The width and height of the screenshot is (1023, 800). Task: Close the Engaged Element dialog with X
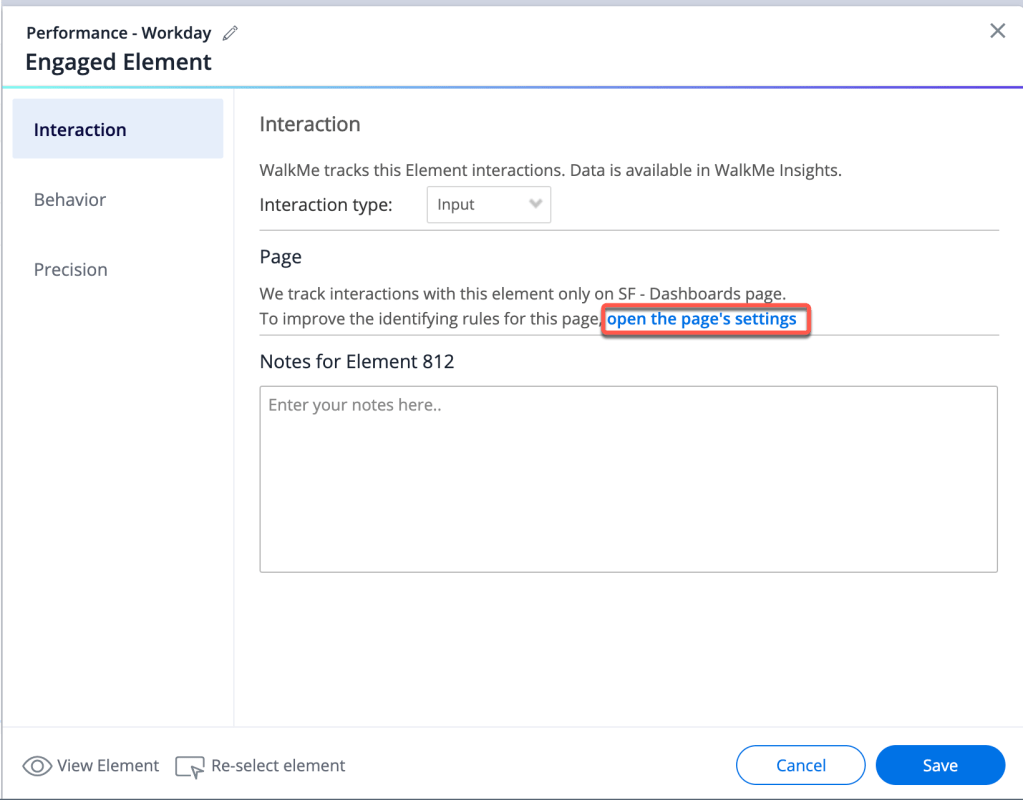(997, 31)
